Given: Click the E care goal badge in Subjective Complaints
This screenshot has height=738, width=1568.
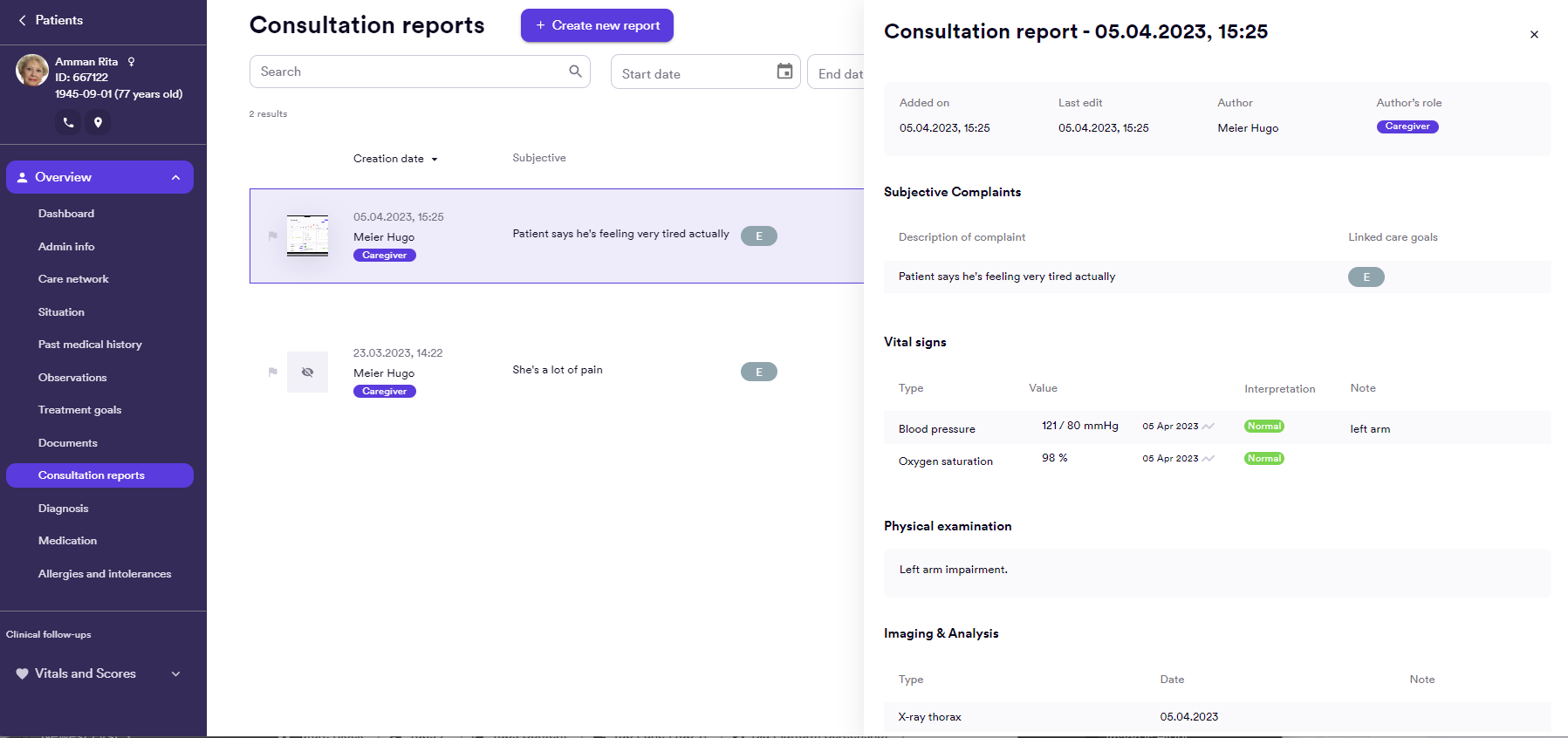Looking at the screenshot, I should point(1366,277).
